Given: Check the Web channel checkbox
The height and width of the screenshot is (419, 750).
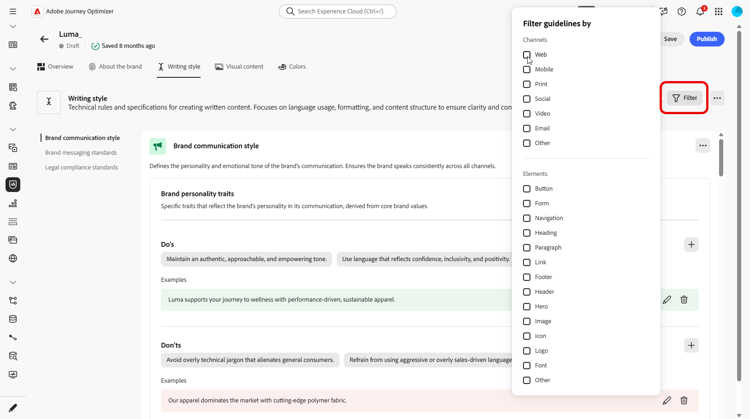Looking at the screenshot, I should point(527,55).
